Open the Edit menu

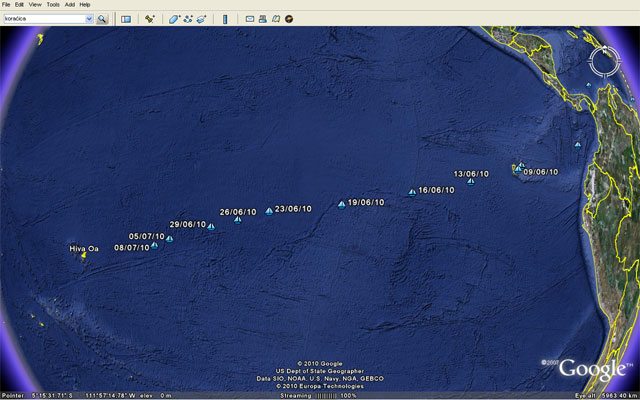(19, 4)
